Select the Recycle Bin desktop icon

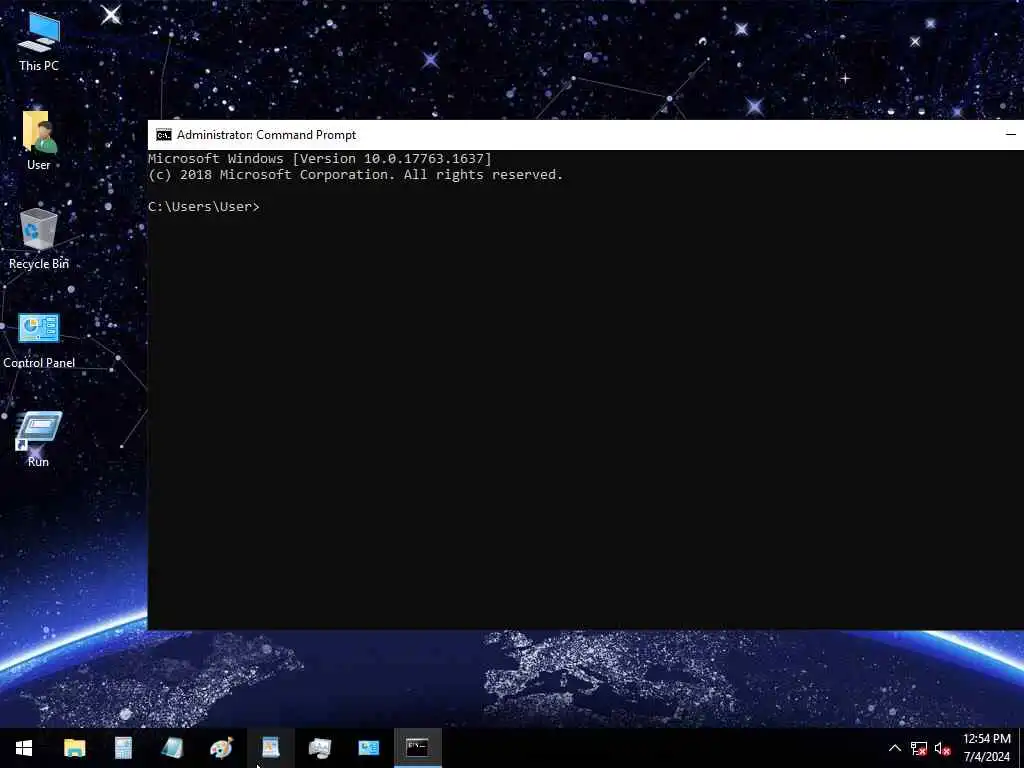click(39, 239)
